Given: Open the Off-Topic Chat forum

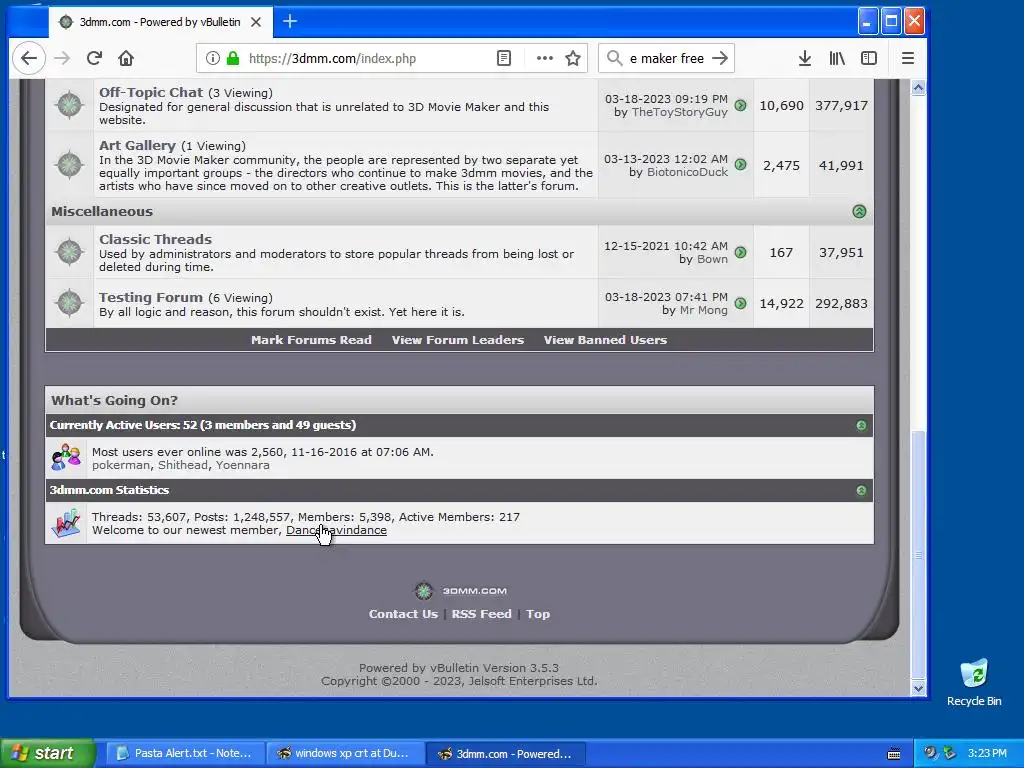Looking at the screenshot, I should point(151,93).
